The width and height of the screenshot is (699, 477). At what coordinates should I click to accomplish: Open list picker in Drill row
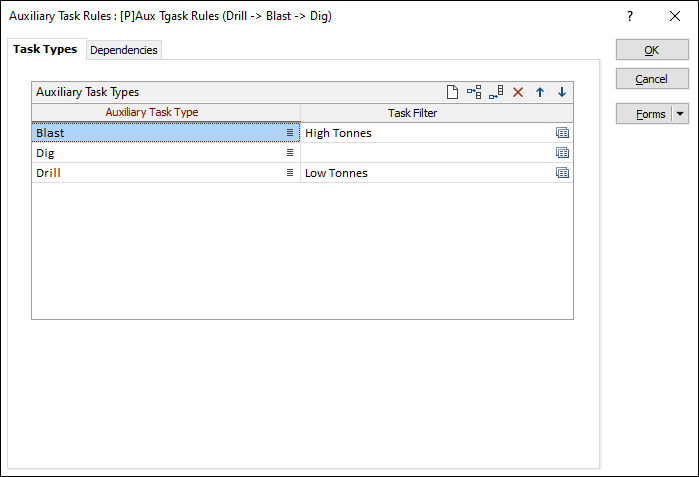click(290, 173)
